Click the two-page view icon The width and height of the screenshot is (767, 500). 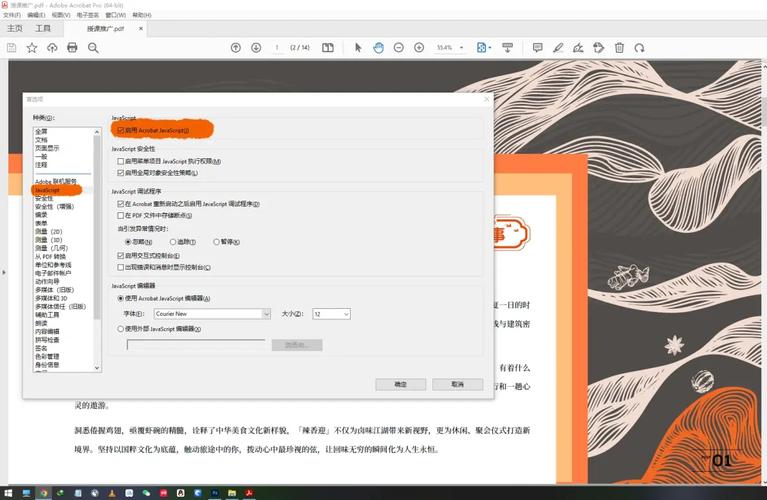tap(328, 47)
